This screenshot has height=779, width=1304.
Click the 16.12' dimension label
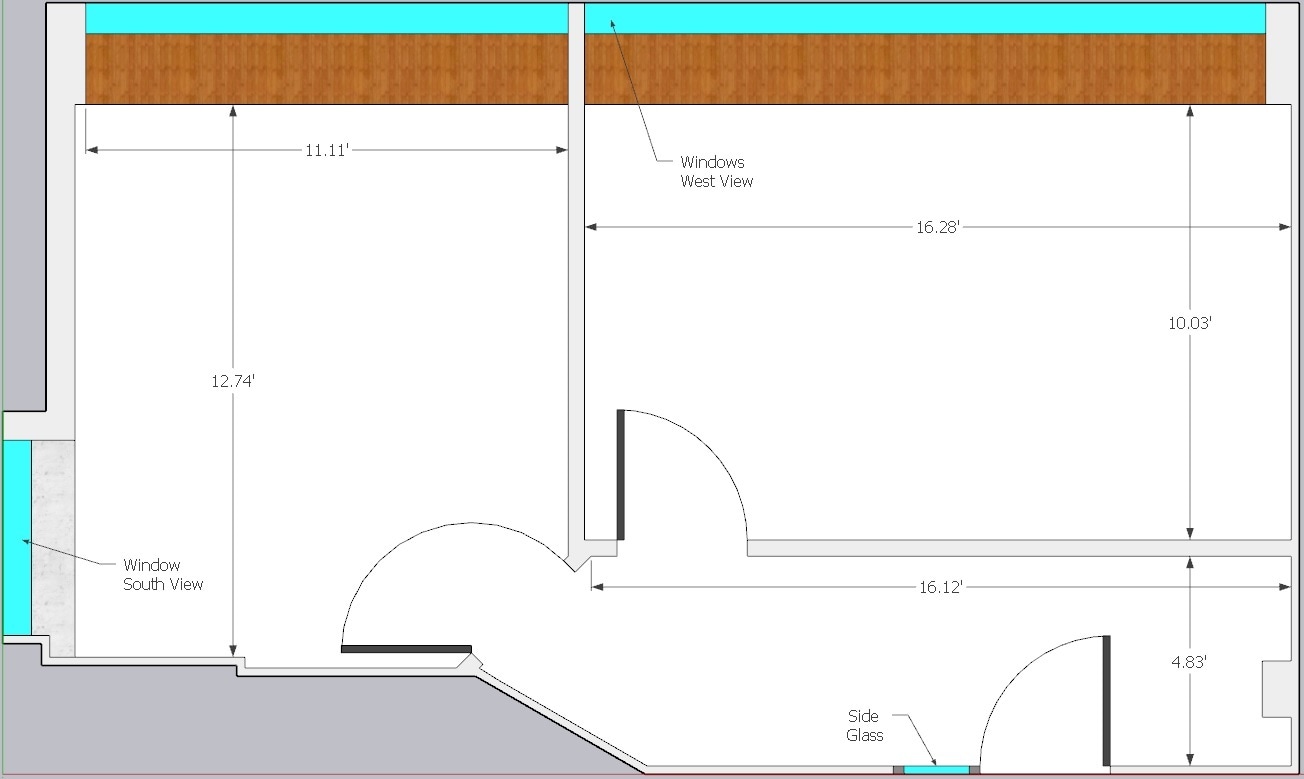tap(940, 587)
